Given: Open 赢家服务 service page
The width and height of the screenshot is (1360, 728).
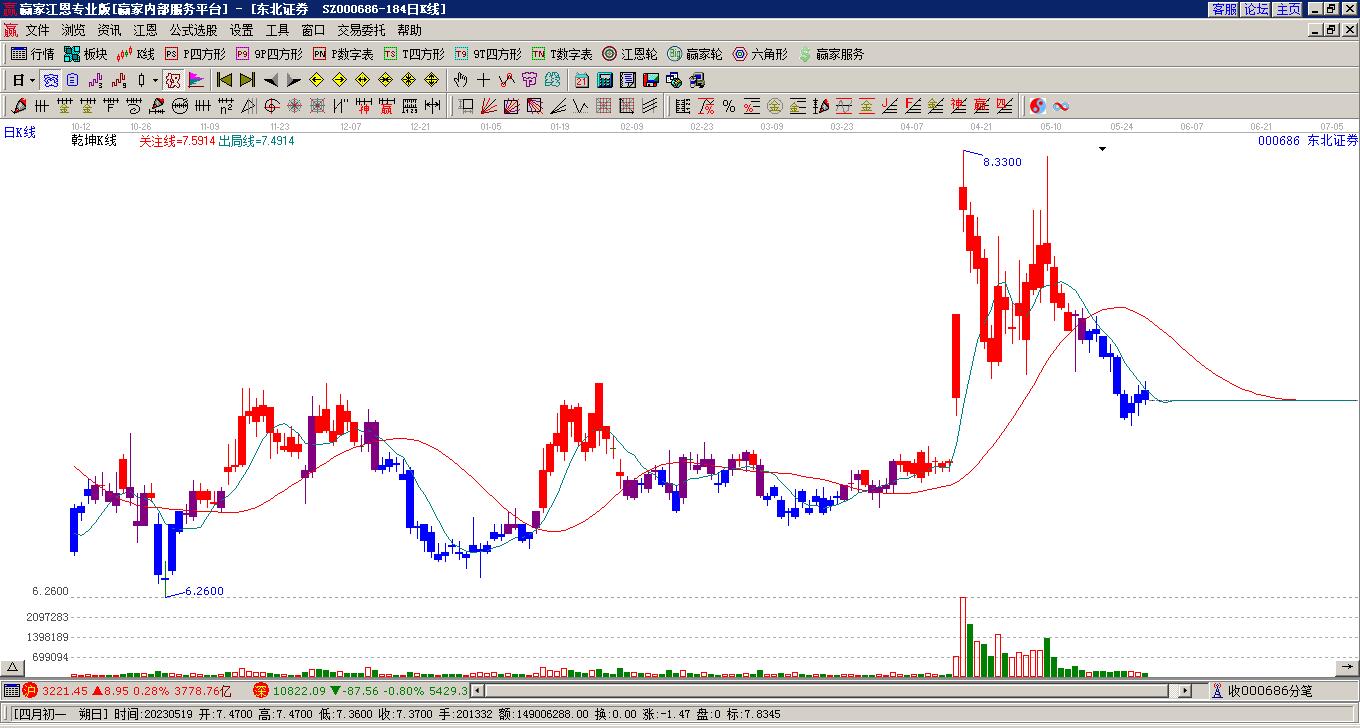Looking at the screenshot, I should [832, 54].
